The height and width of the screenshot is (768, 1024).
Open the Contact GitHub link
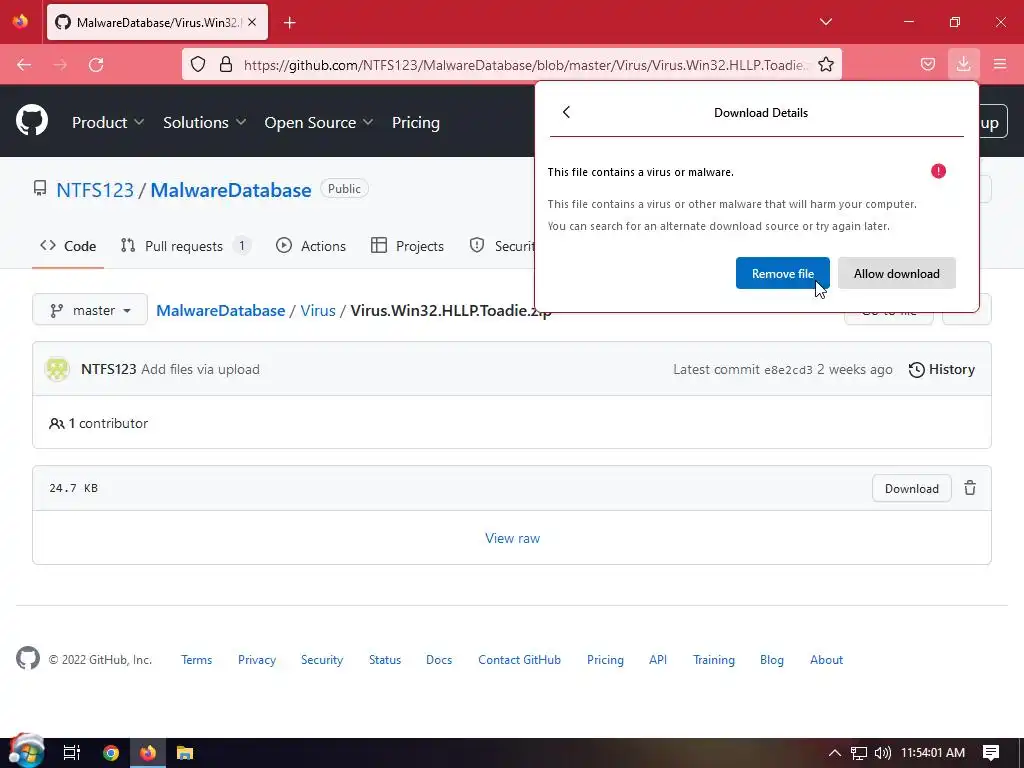[x=519, y=660]
